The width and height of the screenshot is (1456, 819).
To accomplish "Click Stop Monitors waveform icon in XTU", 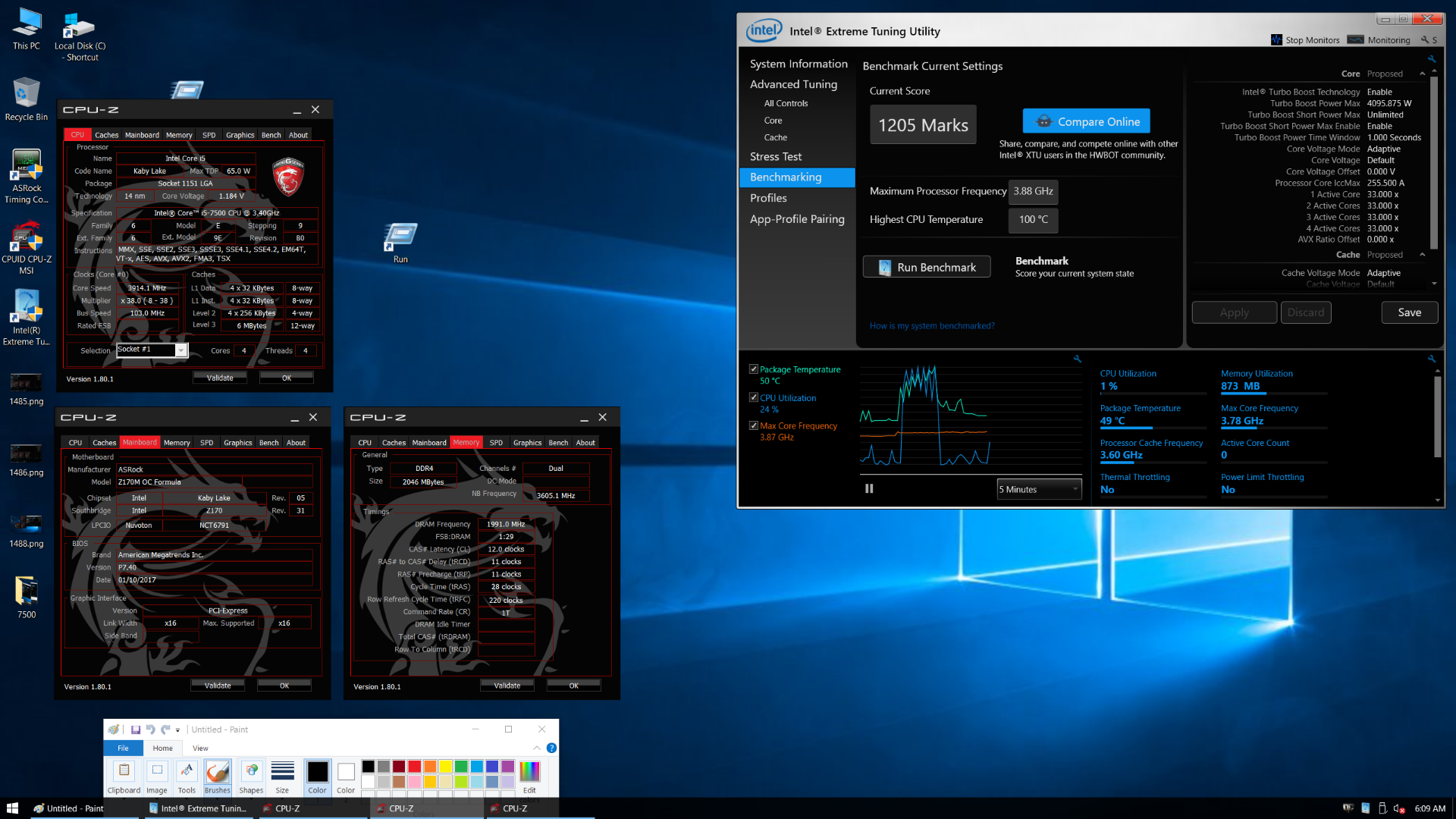I will click(1276, 40).
